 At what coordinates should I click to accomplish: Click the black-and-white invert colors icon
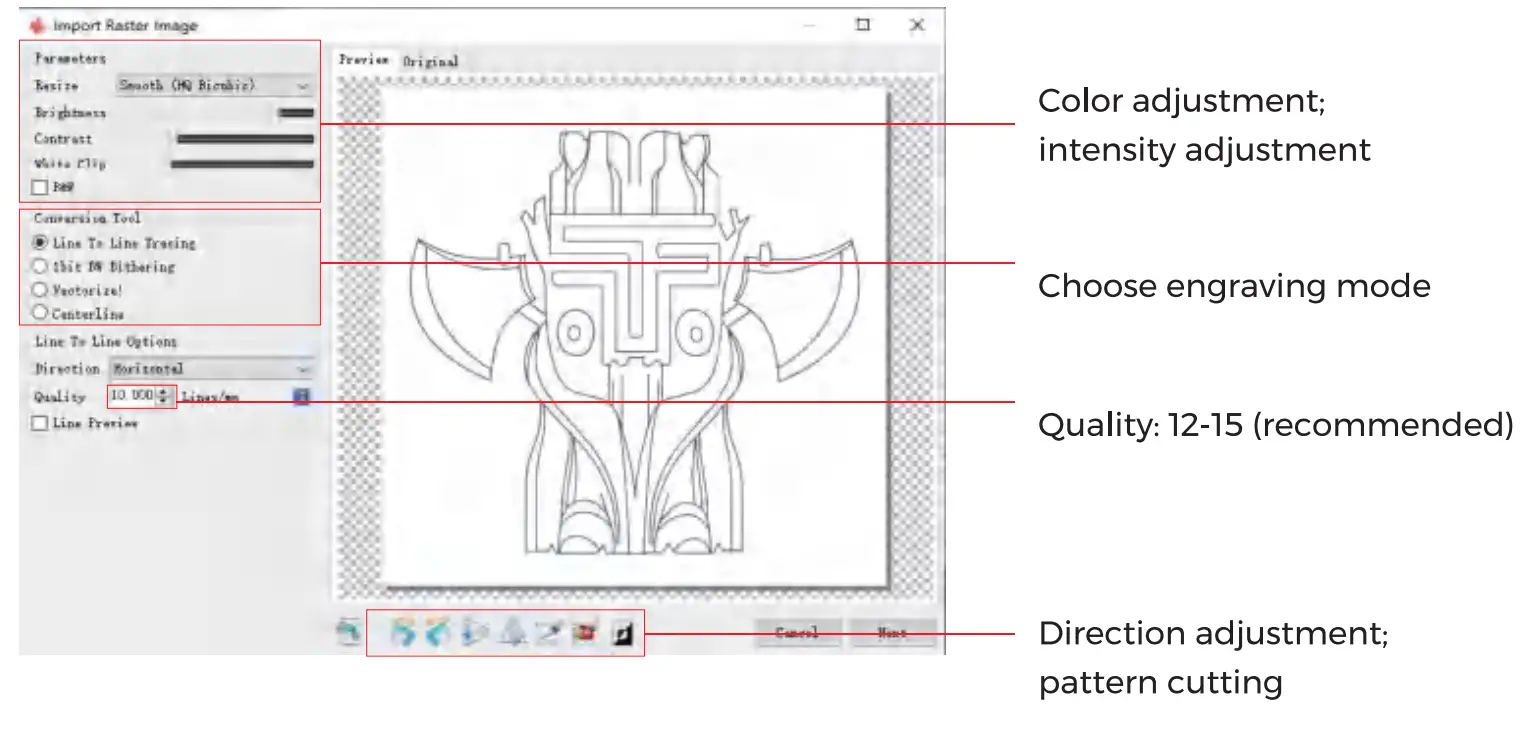coord(622,633)
